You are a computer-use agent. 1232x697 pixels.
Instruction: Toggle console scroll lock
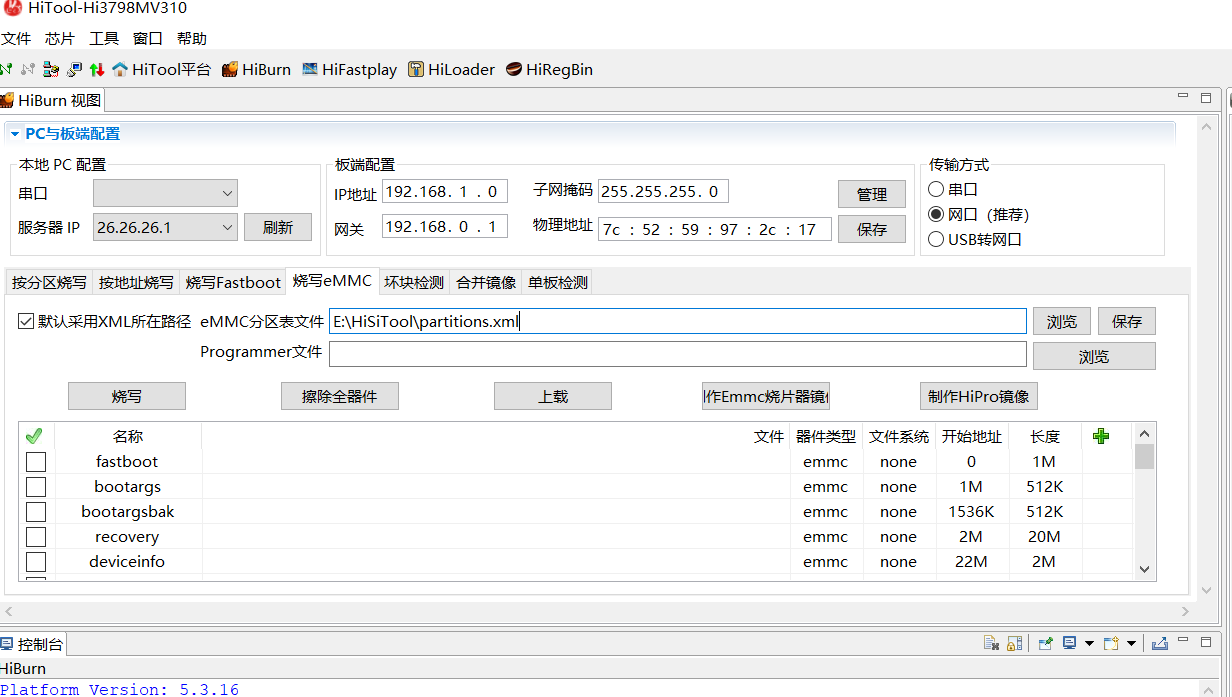tap(1014, 643)
